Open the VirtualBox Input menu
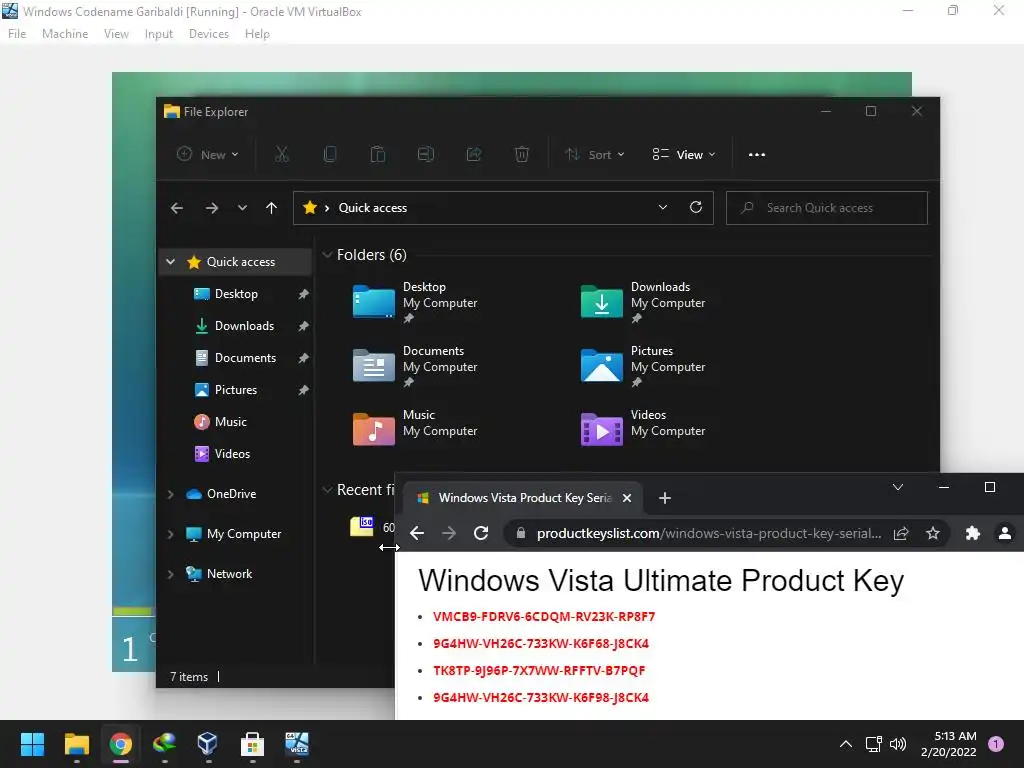Viewport: 1024px width, 768px height. pos(159,34)
